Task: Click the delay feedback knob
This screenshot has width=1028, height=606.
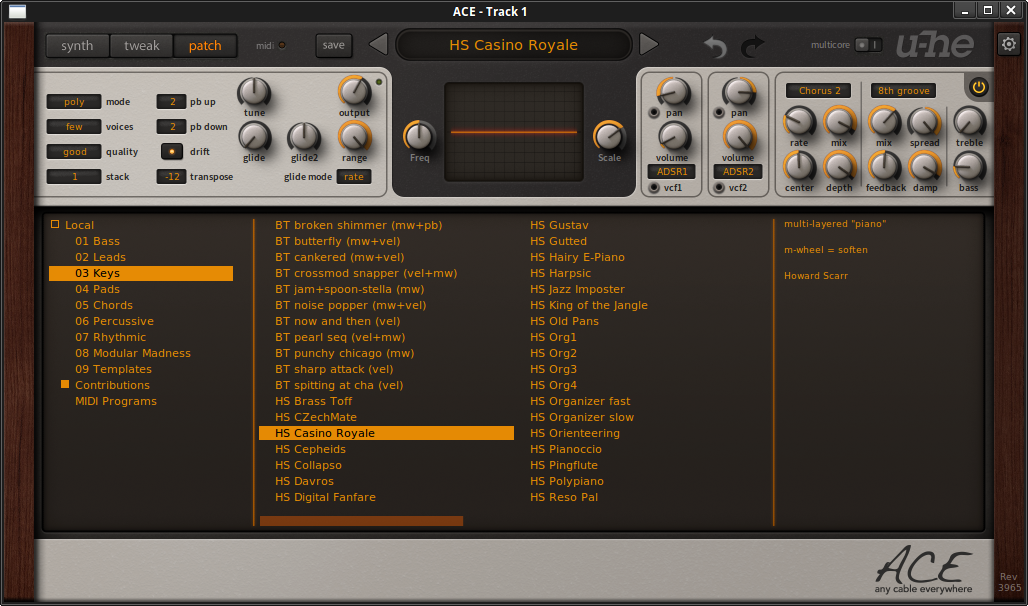Action: [x=884, y=167]
